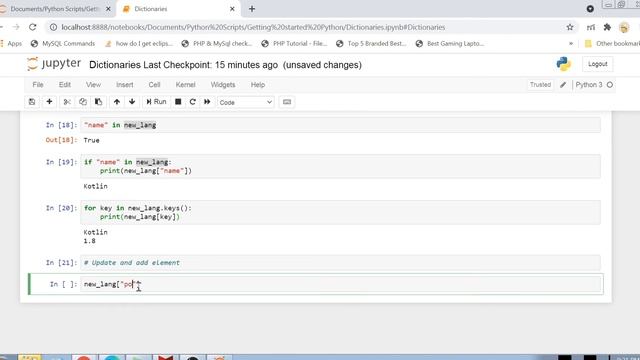The image size is (640, 360).
Task: Click the In [18] code cell
Action: tap(340, 125)
